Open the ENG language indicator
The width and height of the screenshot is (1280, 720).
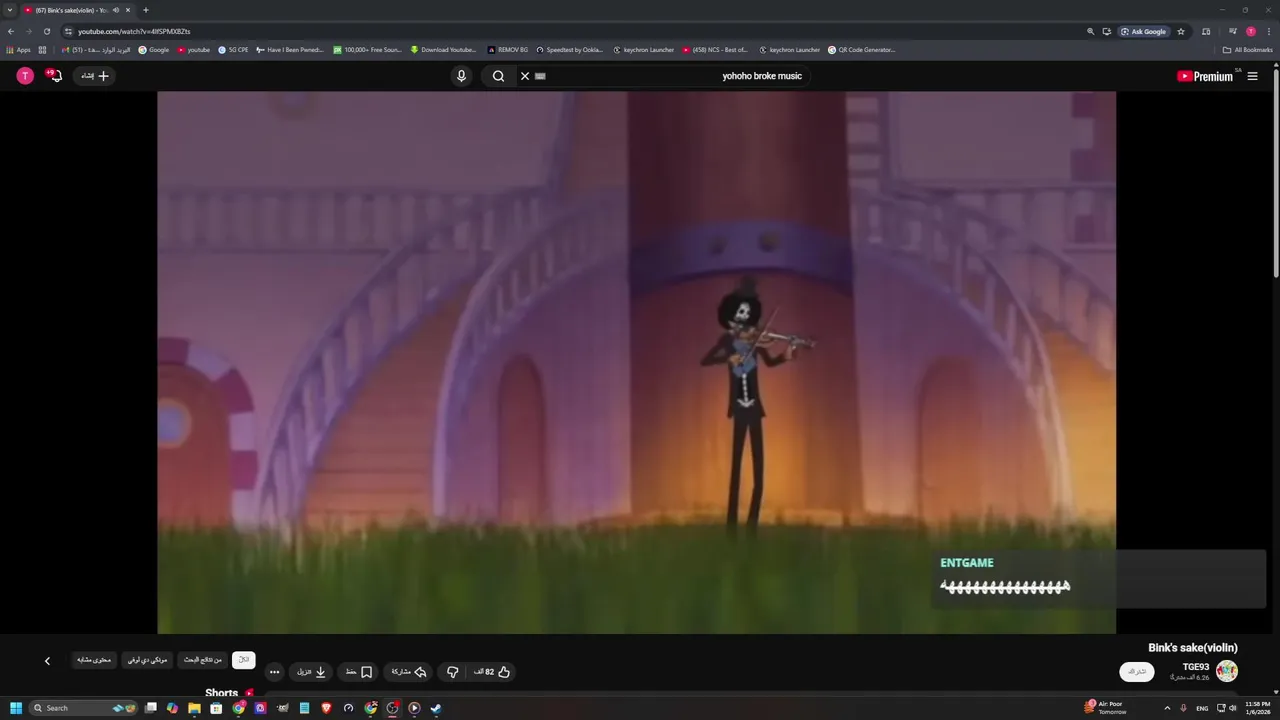1202,708
